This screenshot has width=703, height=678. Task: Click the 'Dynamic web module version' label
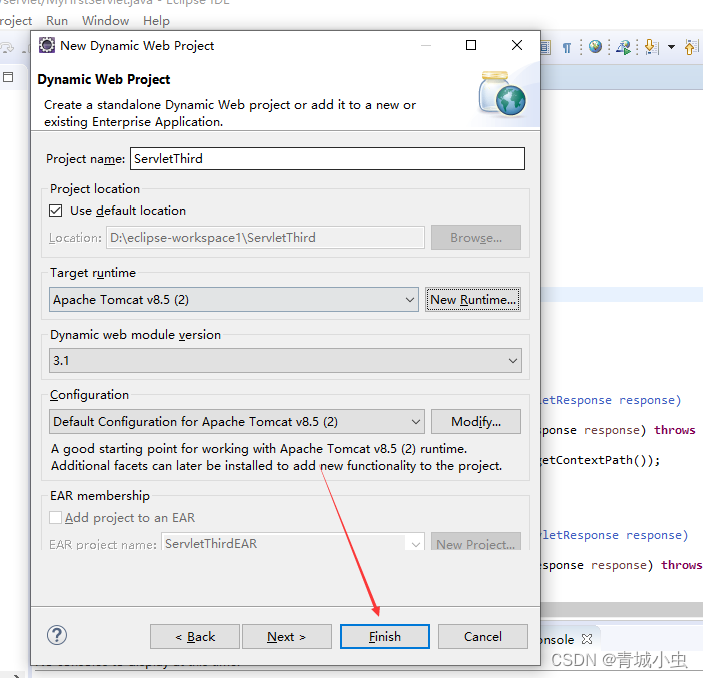135,335
